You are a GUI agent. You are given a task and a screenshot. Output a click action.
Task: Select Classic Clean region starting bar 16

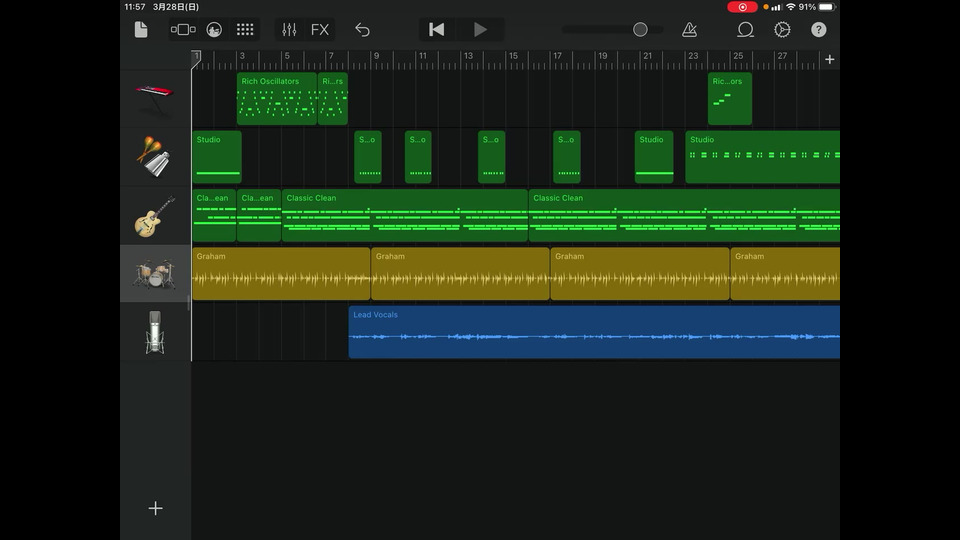pyautogui.click(x=684, y=216)
